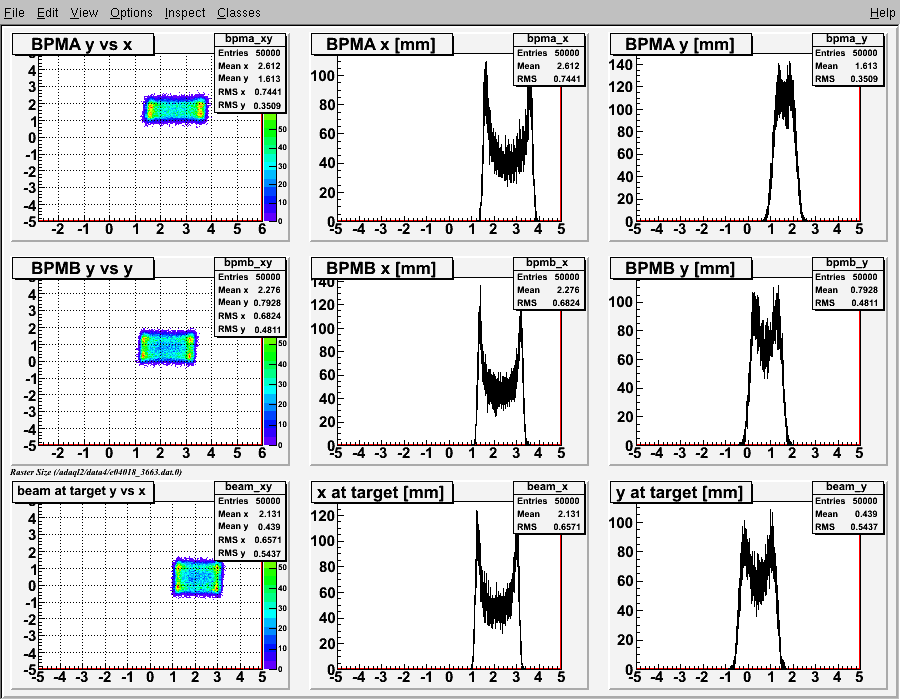
Task: Click 'RMS 0.3509' in bpma_y stats
Action: click(847, 79)
